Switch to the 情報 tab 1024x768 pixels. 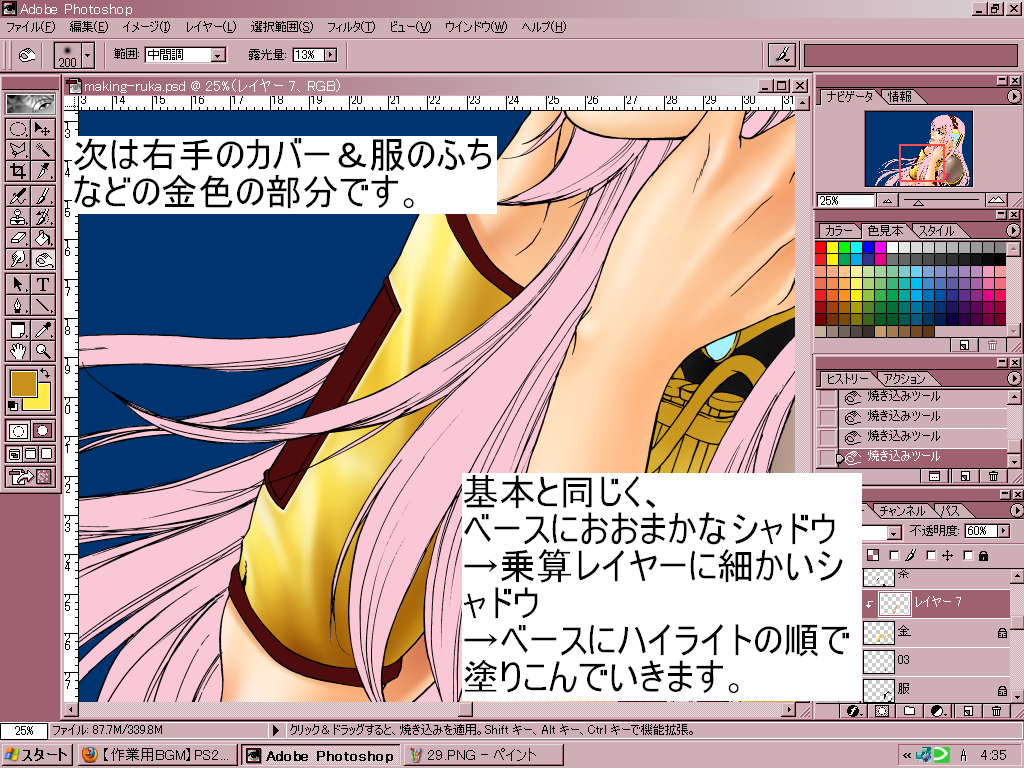[x=900, y=97]
